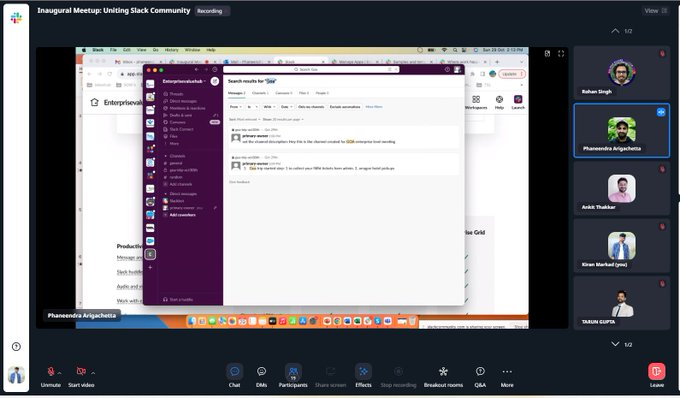The height and width of the screenshot is (398, 680).
Task: Open the Q&A panel
Action: point(480,375)
